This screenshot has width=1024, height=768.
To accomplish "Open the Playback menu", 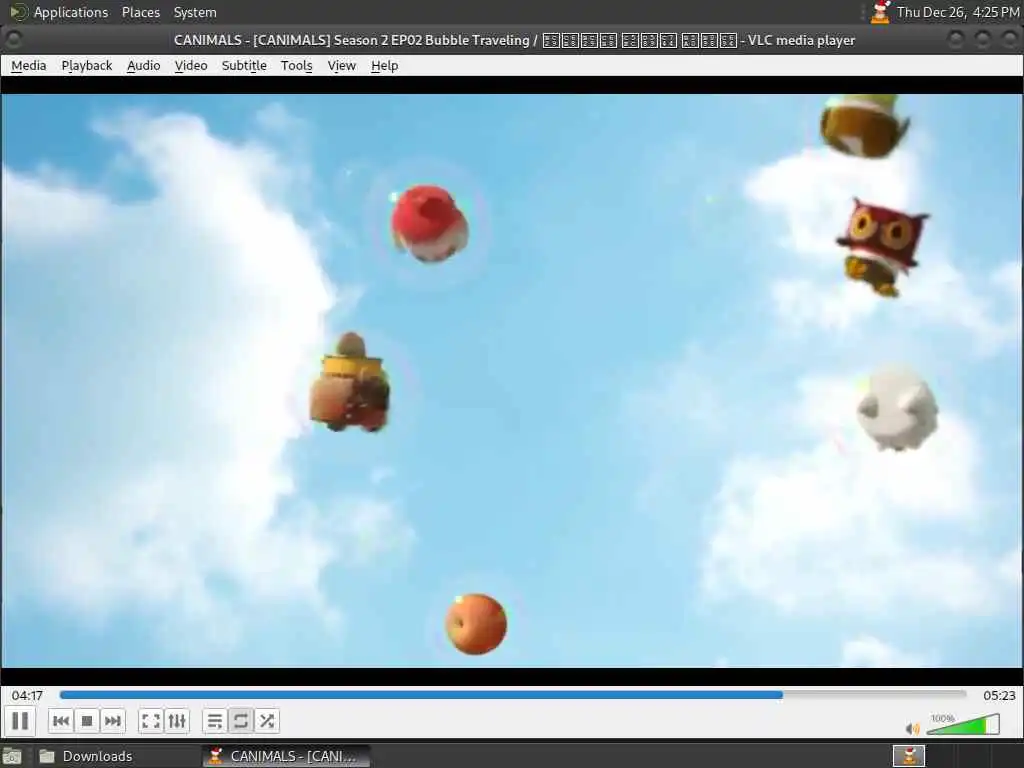I will pos(87,65).
